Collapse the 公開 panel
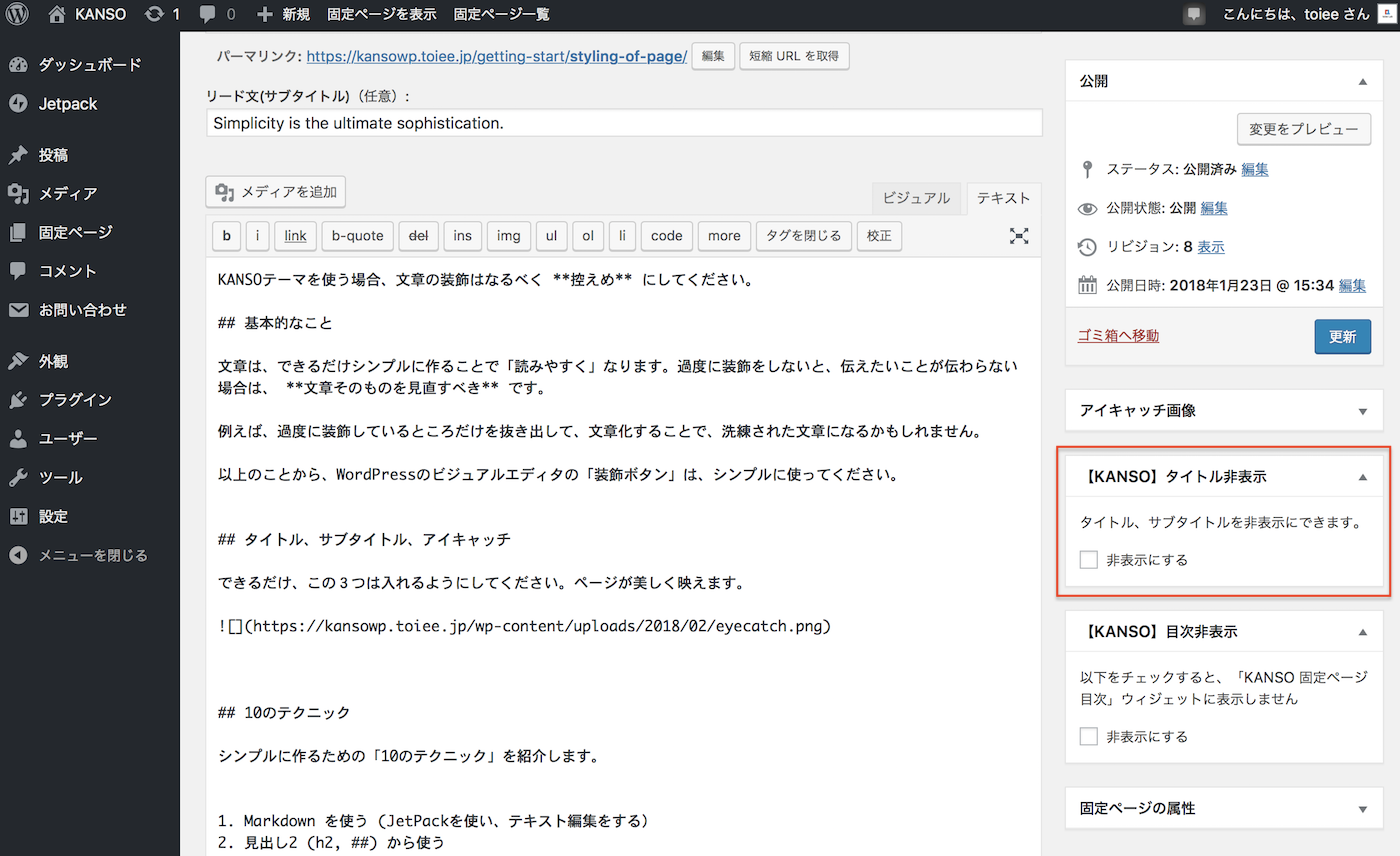Screen dimensions: 1400x856 pyautogui.click(x=1362, y=82)
